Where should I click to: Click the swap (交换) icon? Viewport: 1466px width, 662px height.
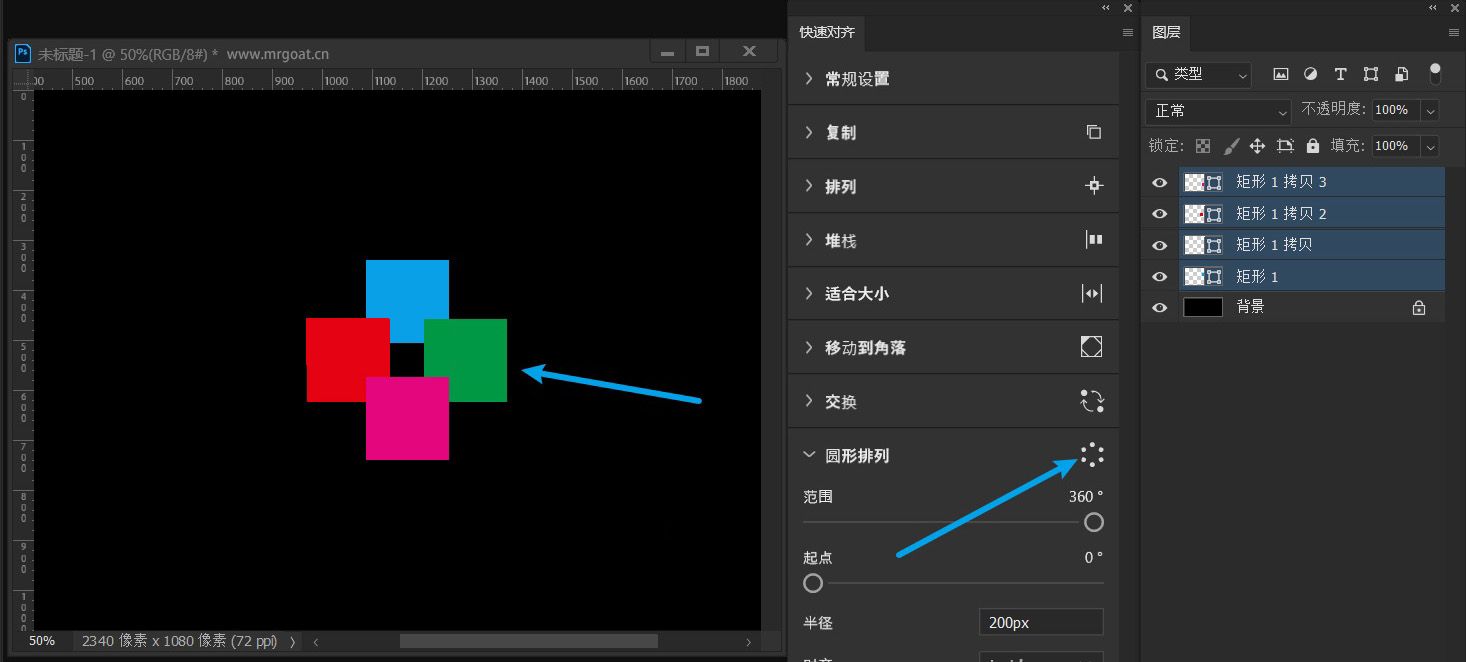point(1092,401)
